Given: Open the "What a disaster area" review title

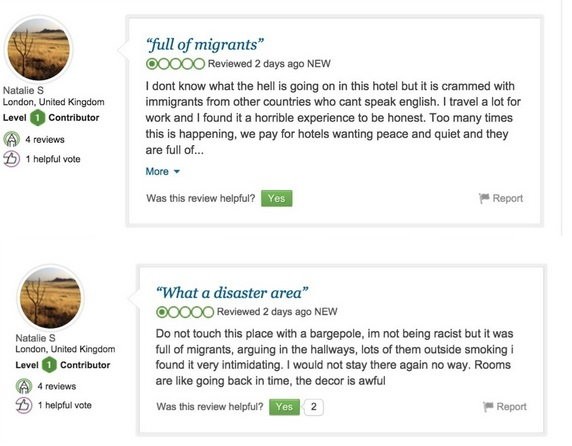Looking at the screenshot, I should click(232, 292).
